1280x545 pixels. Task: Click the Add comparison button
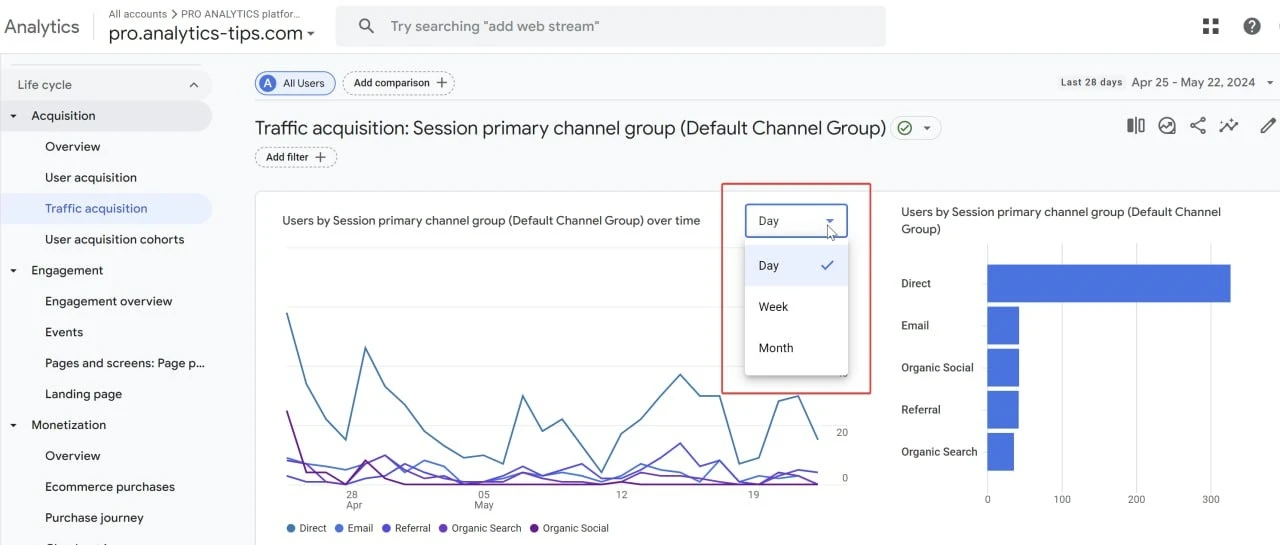399,83
